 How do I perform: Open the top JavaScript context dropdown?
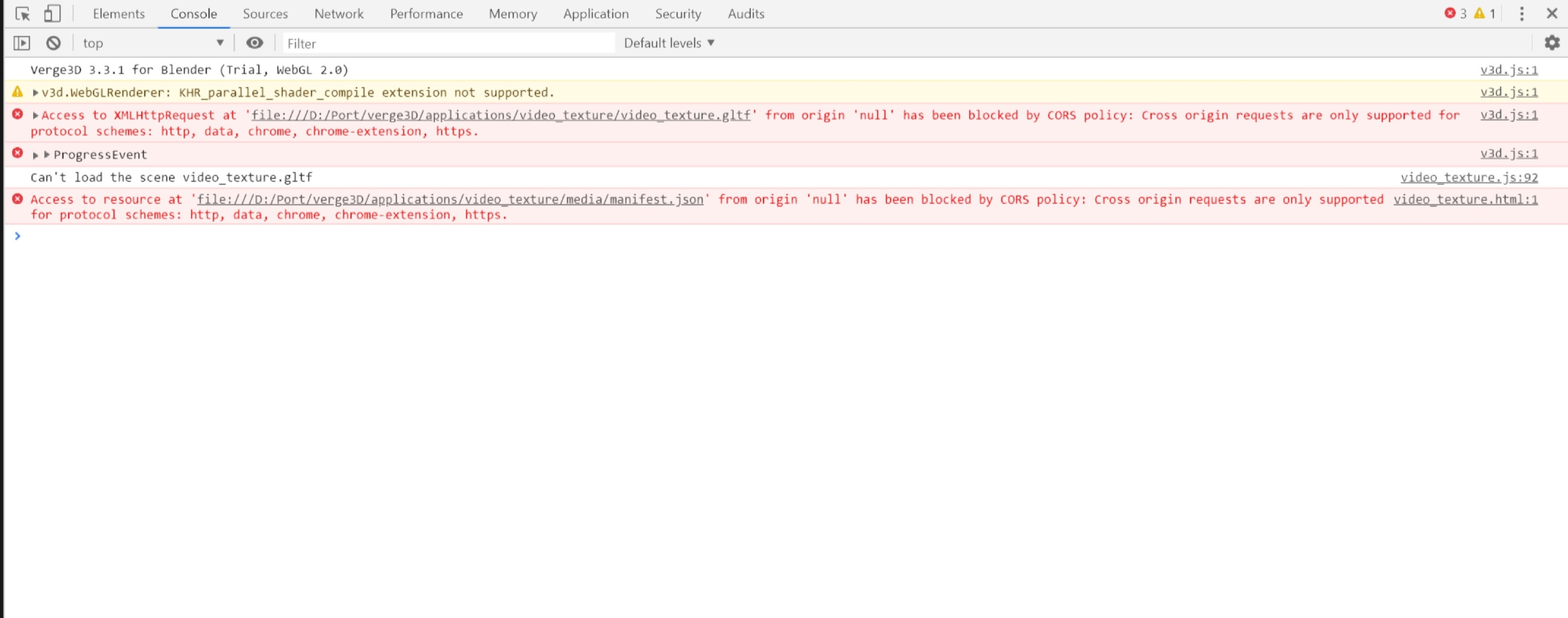coord(153,43)
